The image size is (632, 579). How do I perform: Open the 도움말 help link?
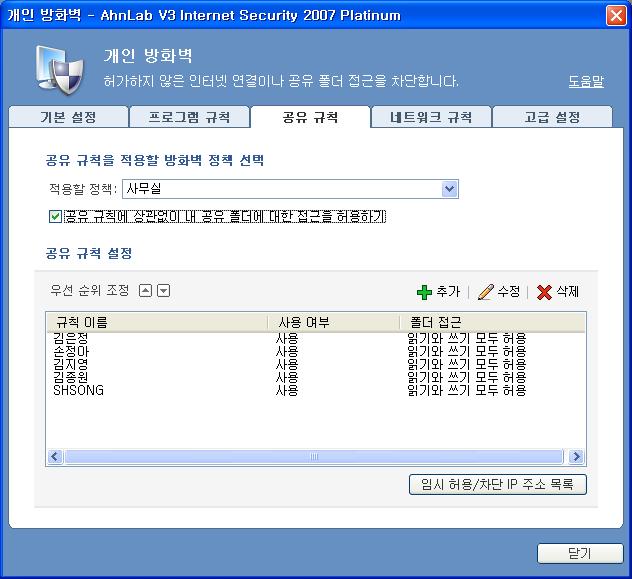[586, 81]
